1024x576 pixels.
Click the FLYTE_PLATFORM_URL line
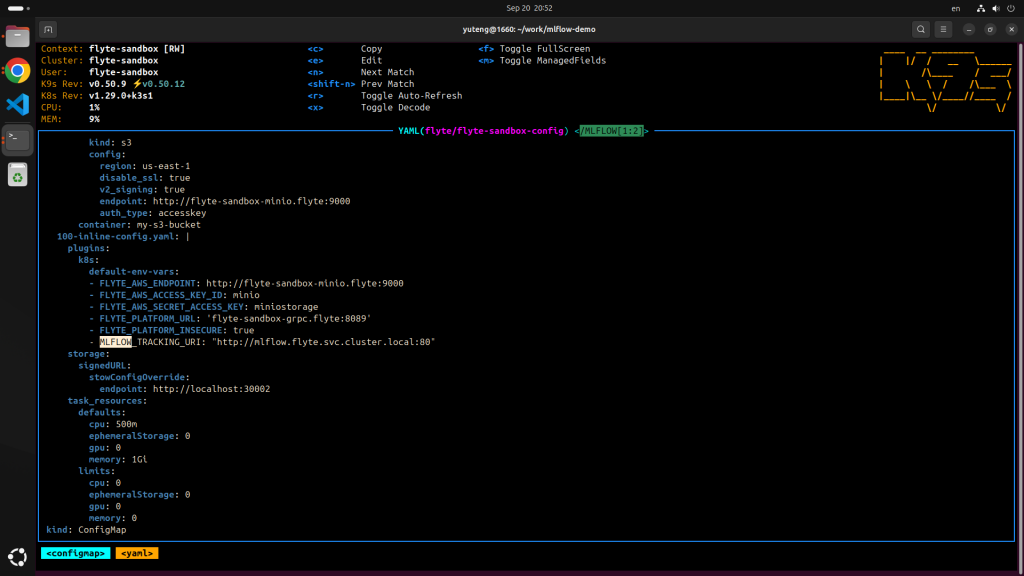(x=230, y=319)
